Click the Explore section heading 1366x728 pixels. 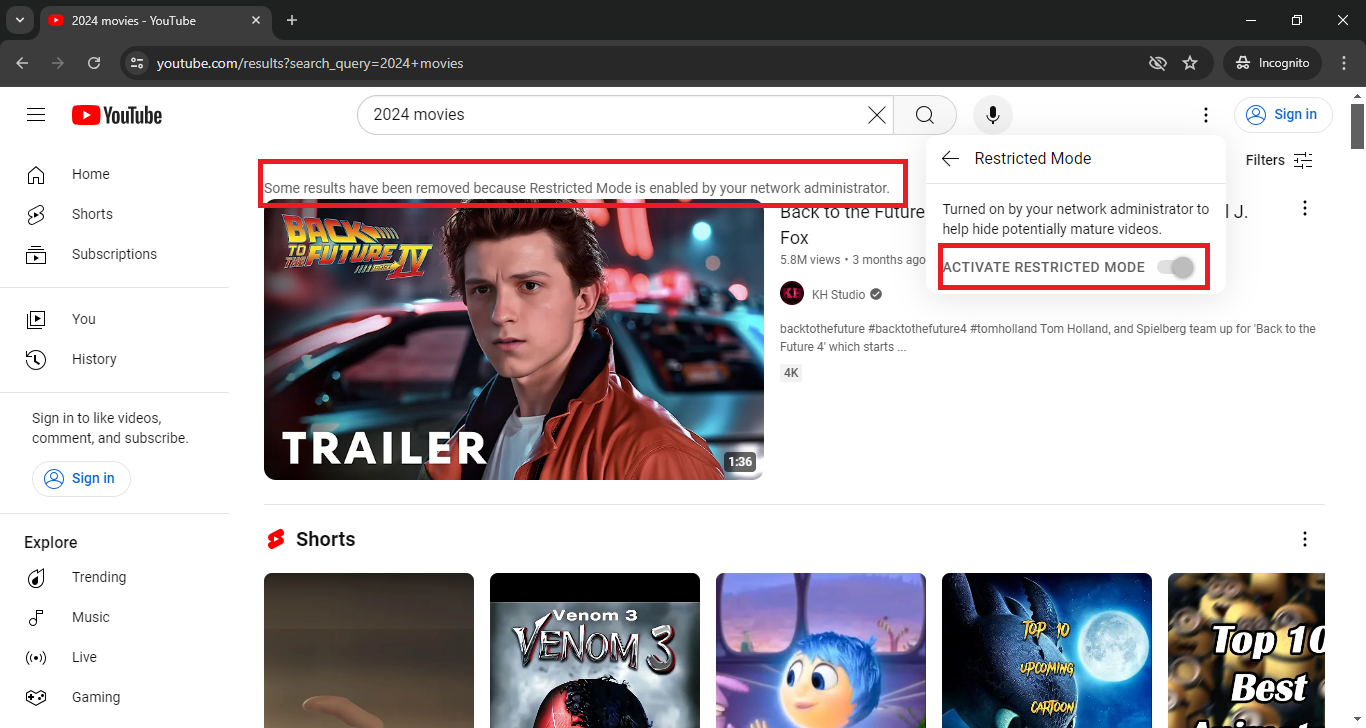tap(51, 542)
